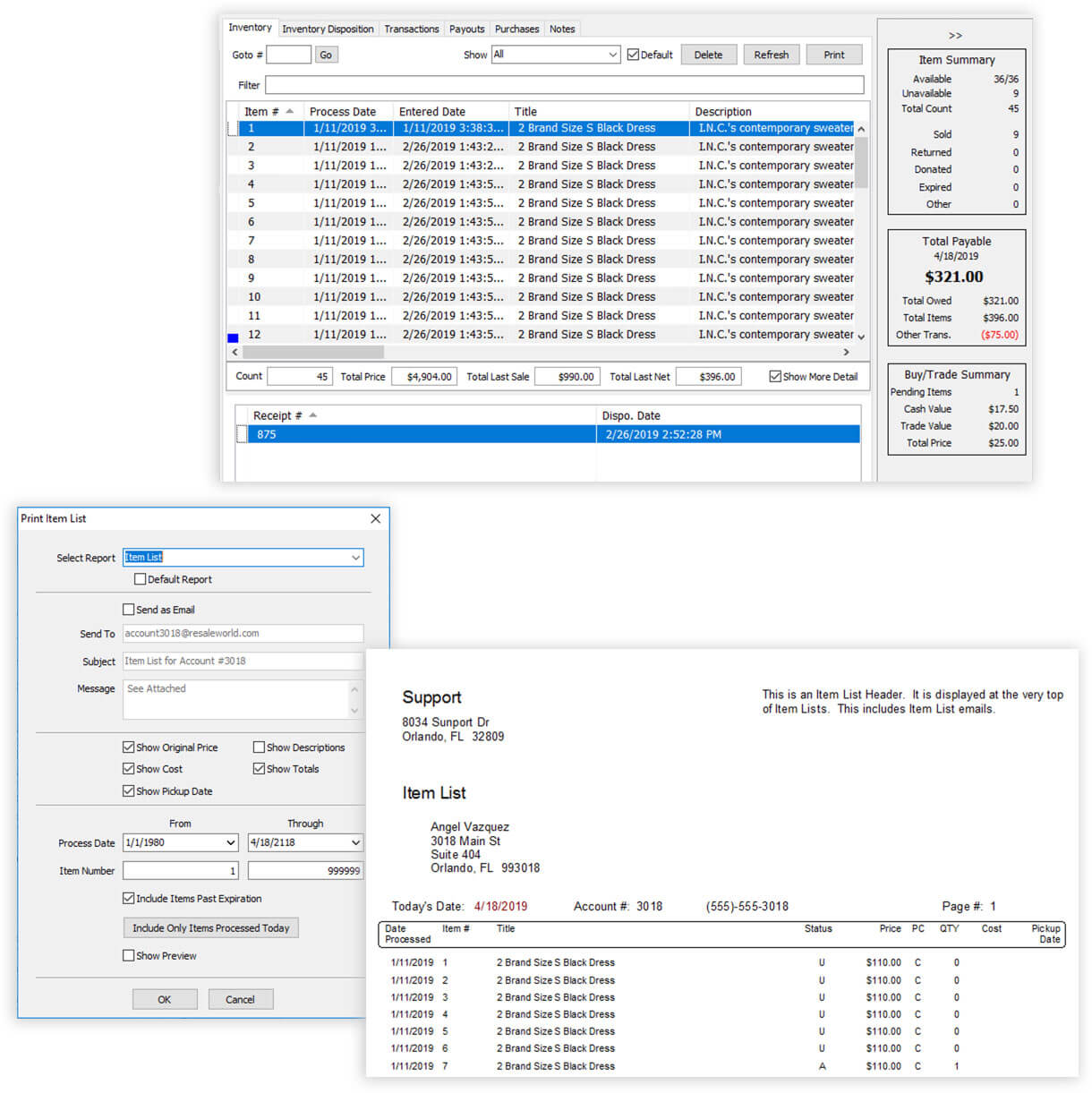Click the Item Number through field 999999

305,871
